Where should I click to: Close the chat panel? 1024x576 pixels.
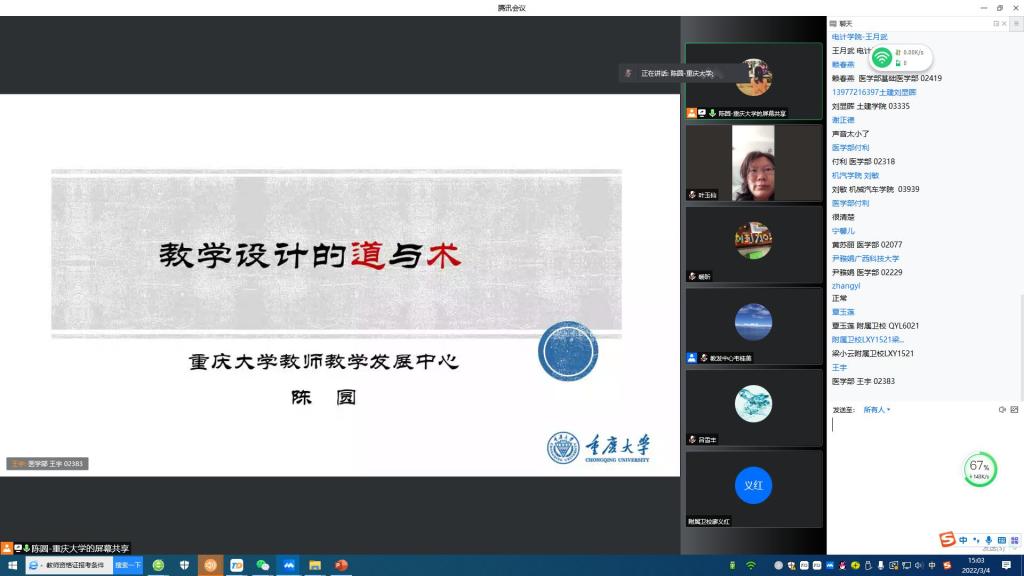tap(1004, 24)
